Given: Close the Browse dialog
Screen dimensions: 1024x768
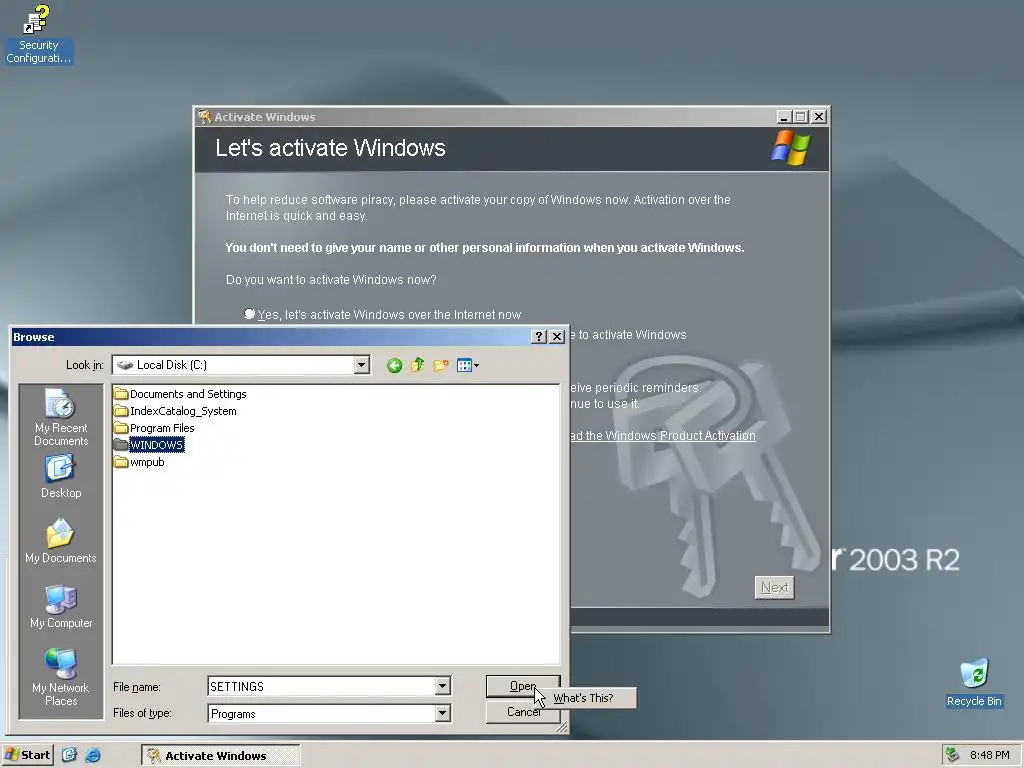Looking at the screenshot, I should (557, 336).
